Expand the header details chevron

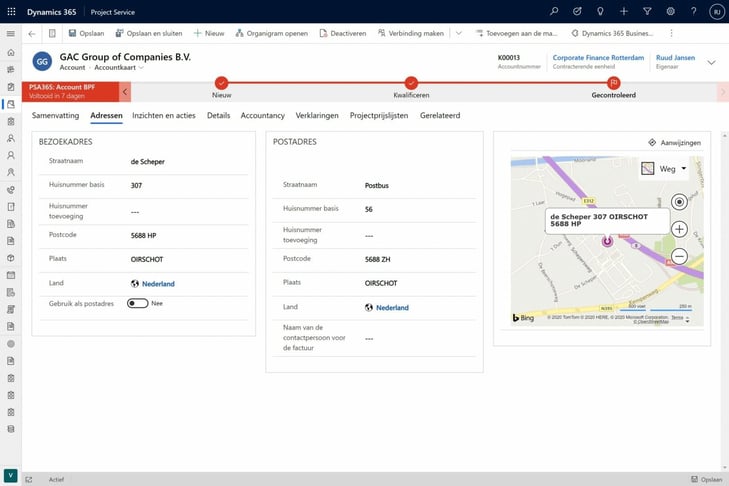[x=711, y=62]
